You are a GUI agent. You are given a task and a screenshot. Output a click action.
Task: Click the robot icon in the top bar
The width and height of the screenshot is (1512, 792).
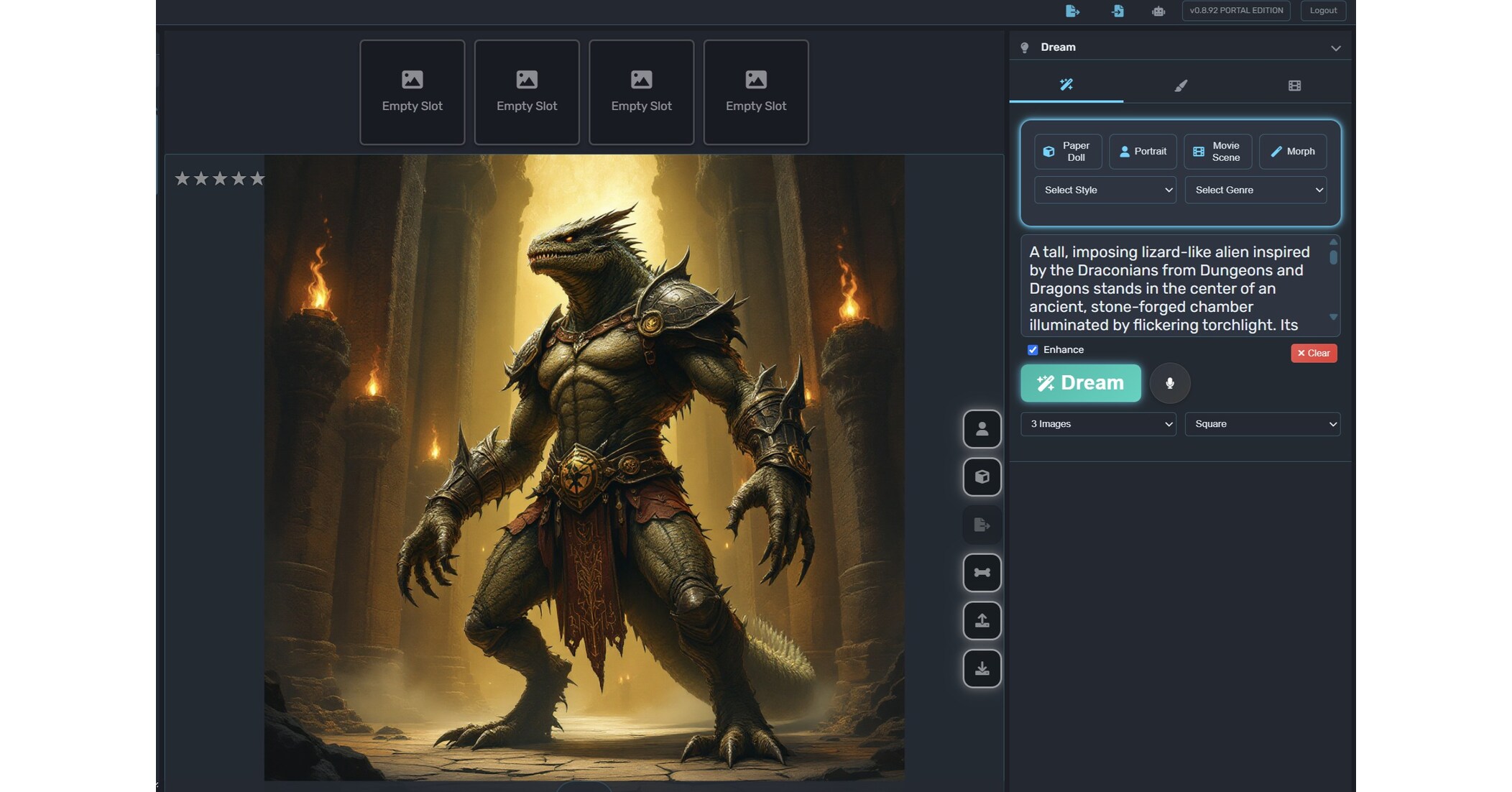(x=1158, y=11)
